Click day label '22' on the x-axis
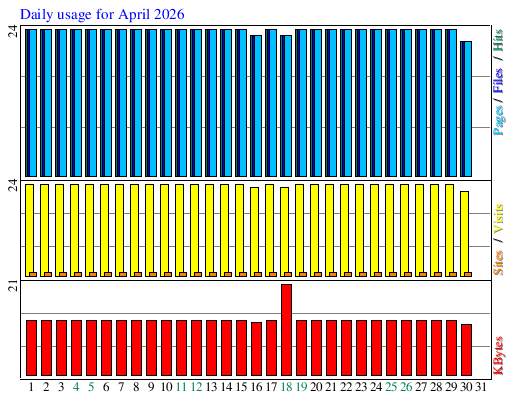The height and width of the screenshot is (400, 512). (x=346, y=387)
